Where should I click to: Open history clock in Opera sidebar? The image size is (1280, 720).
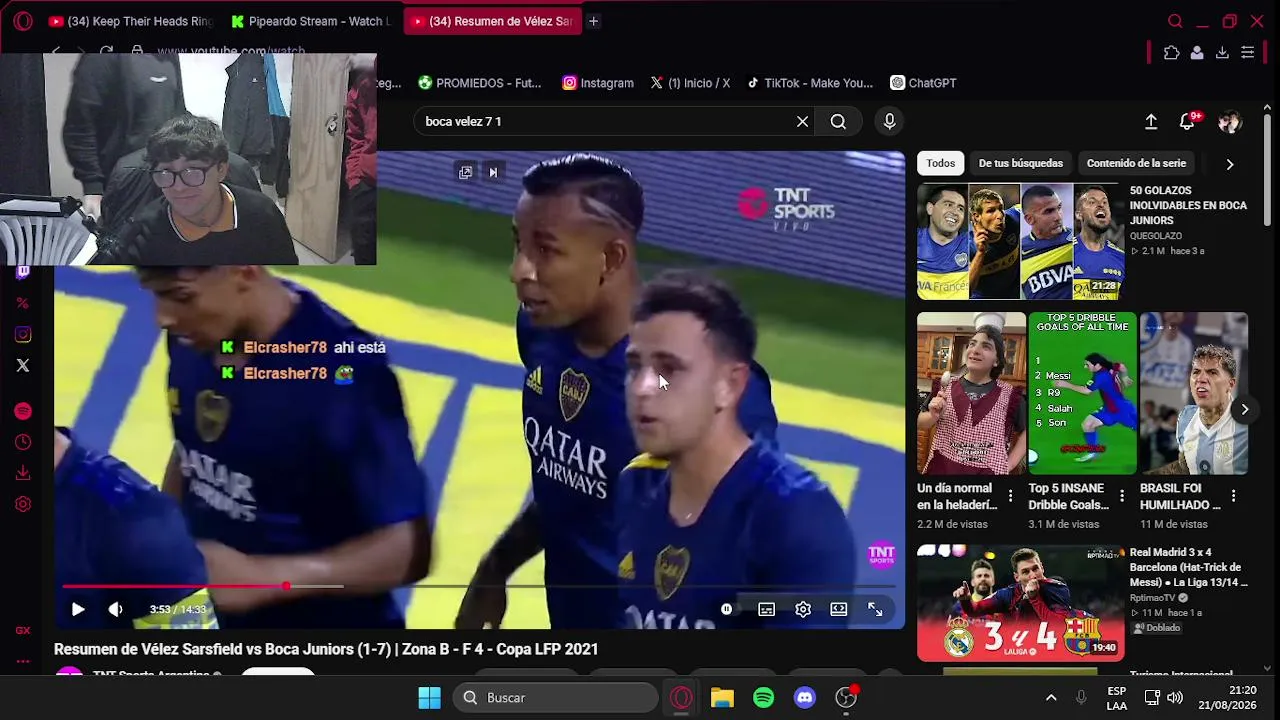tap(23, 442)
